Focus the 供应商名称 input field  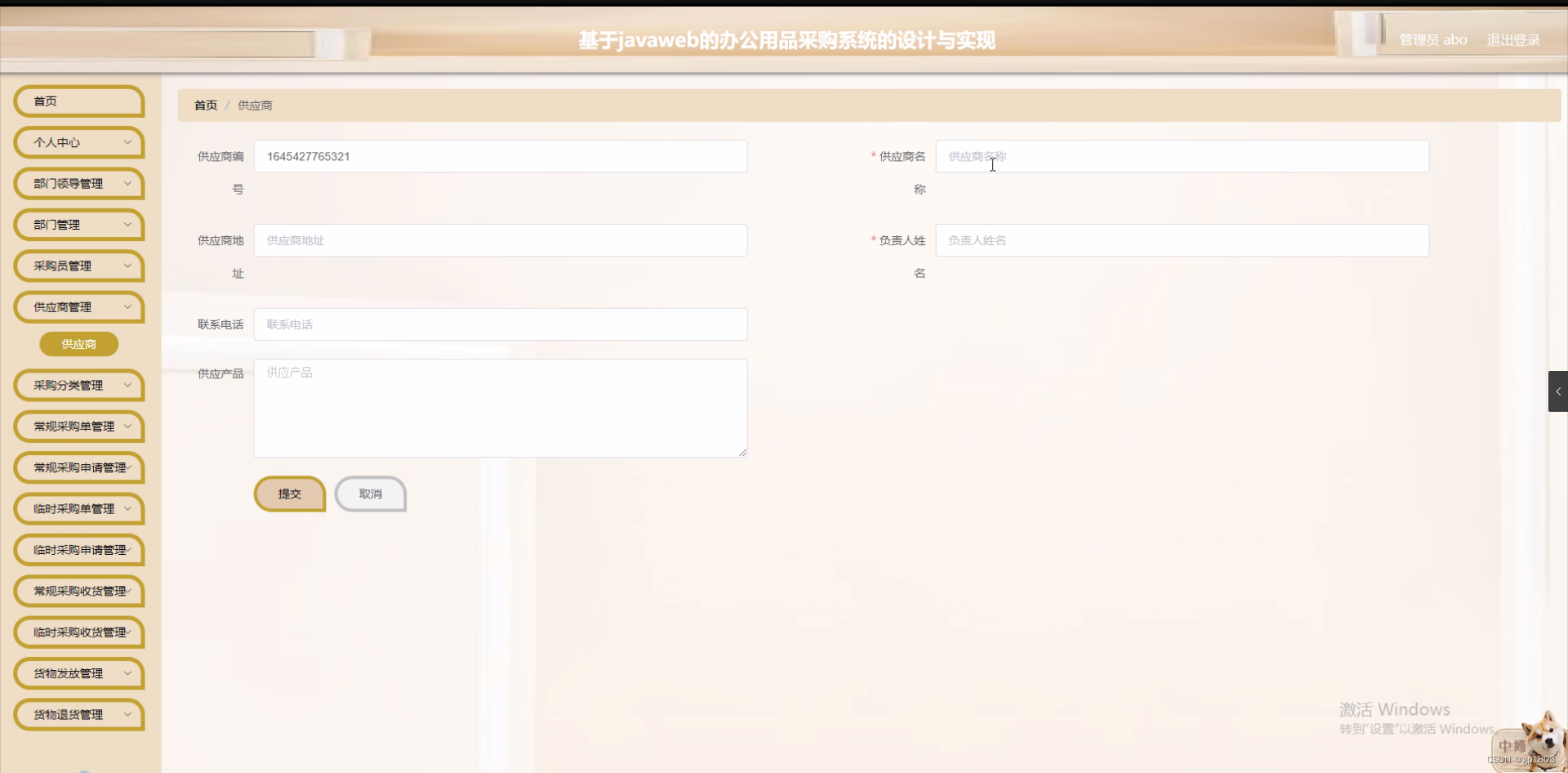click(1183, 156)
